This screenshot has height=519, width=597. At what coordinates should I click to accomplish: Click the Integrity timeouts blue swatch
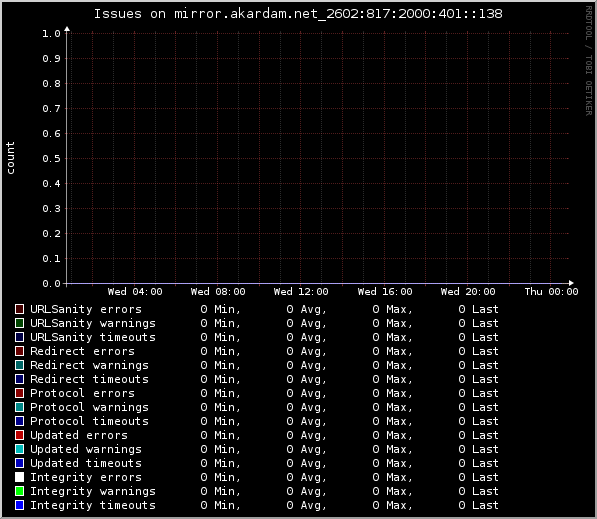[x=19, y=505]
